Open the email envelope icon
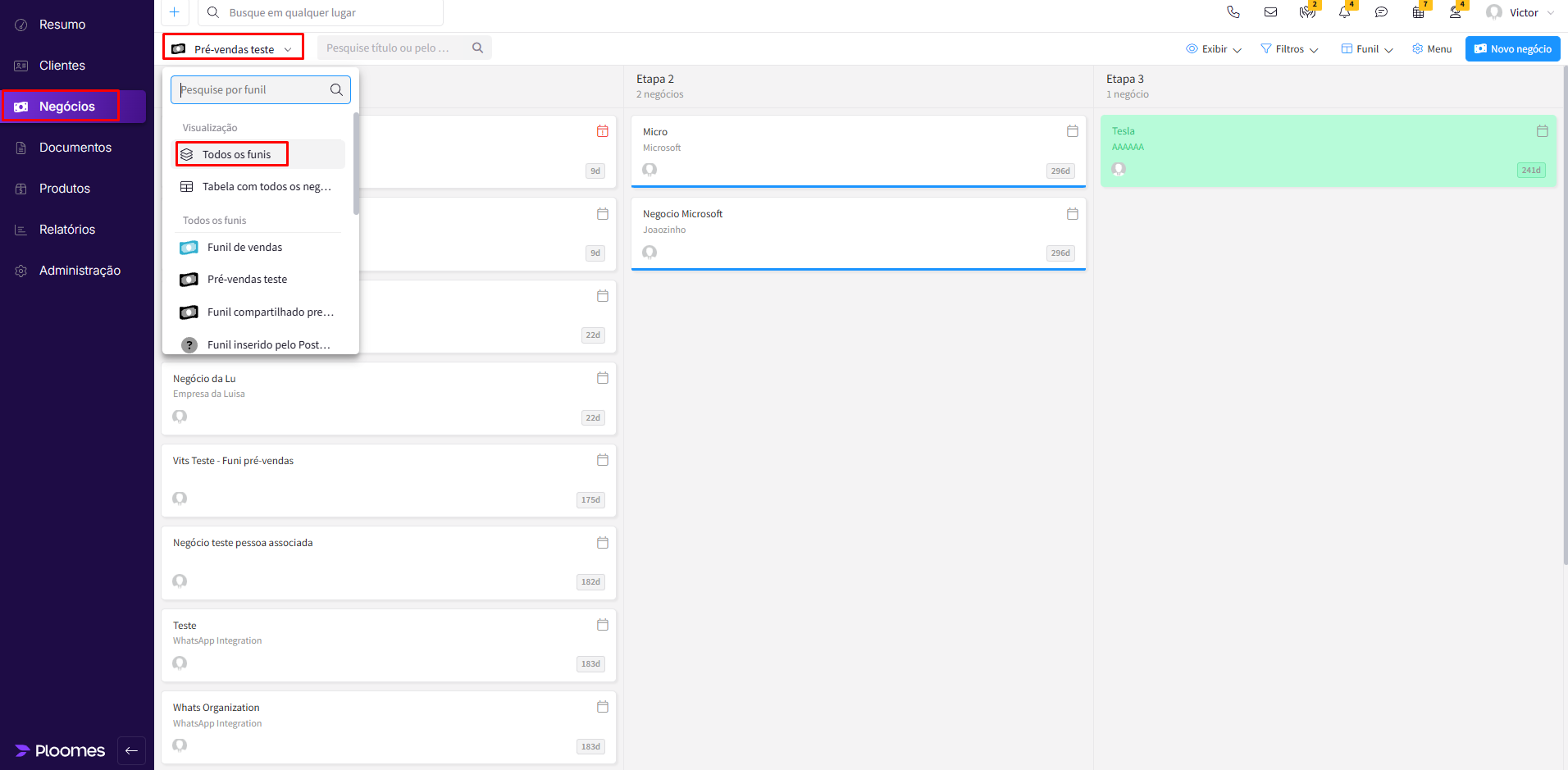The height and width of the screenshot is (770, 1568). (x=1270, y=12)
